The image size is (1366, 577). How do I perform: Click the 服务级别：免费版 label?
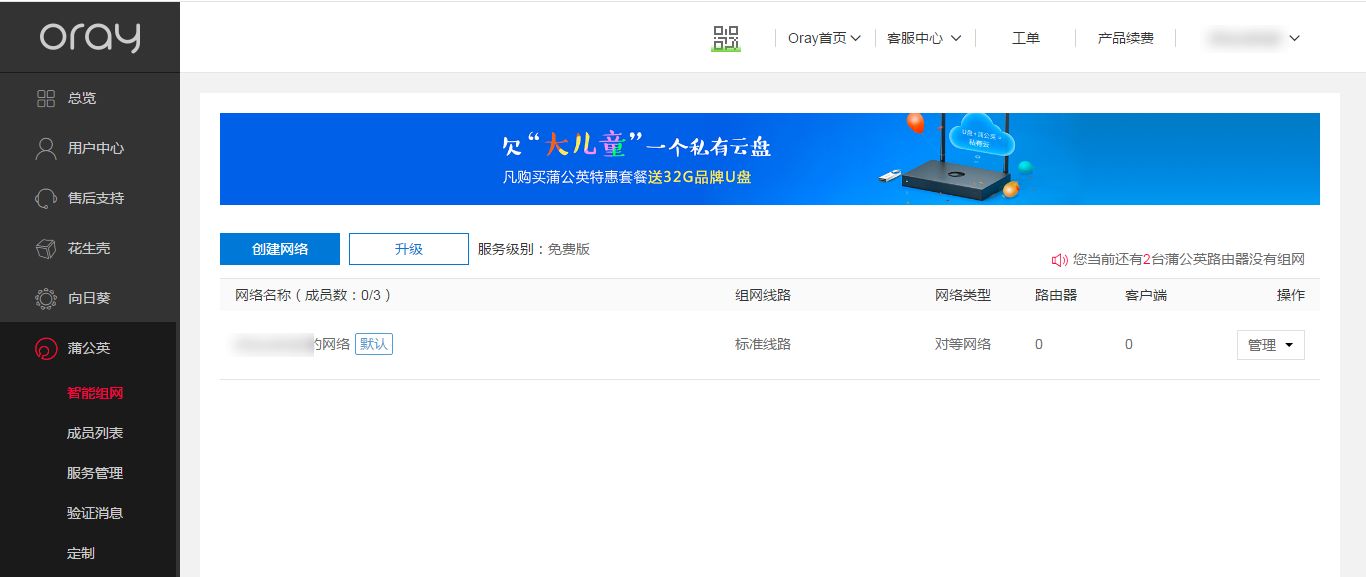click(x=534, y=249)
